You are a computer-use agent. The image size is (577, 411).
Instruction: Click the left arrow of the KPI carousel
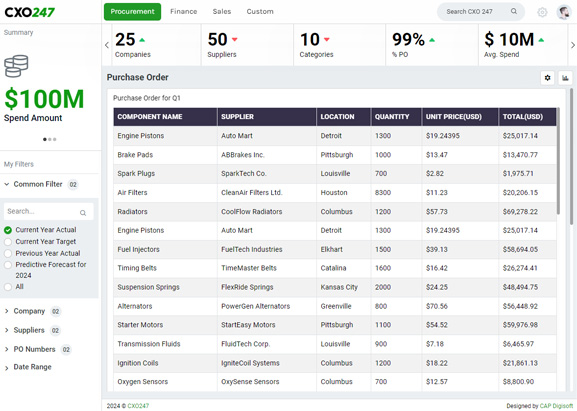107,45
